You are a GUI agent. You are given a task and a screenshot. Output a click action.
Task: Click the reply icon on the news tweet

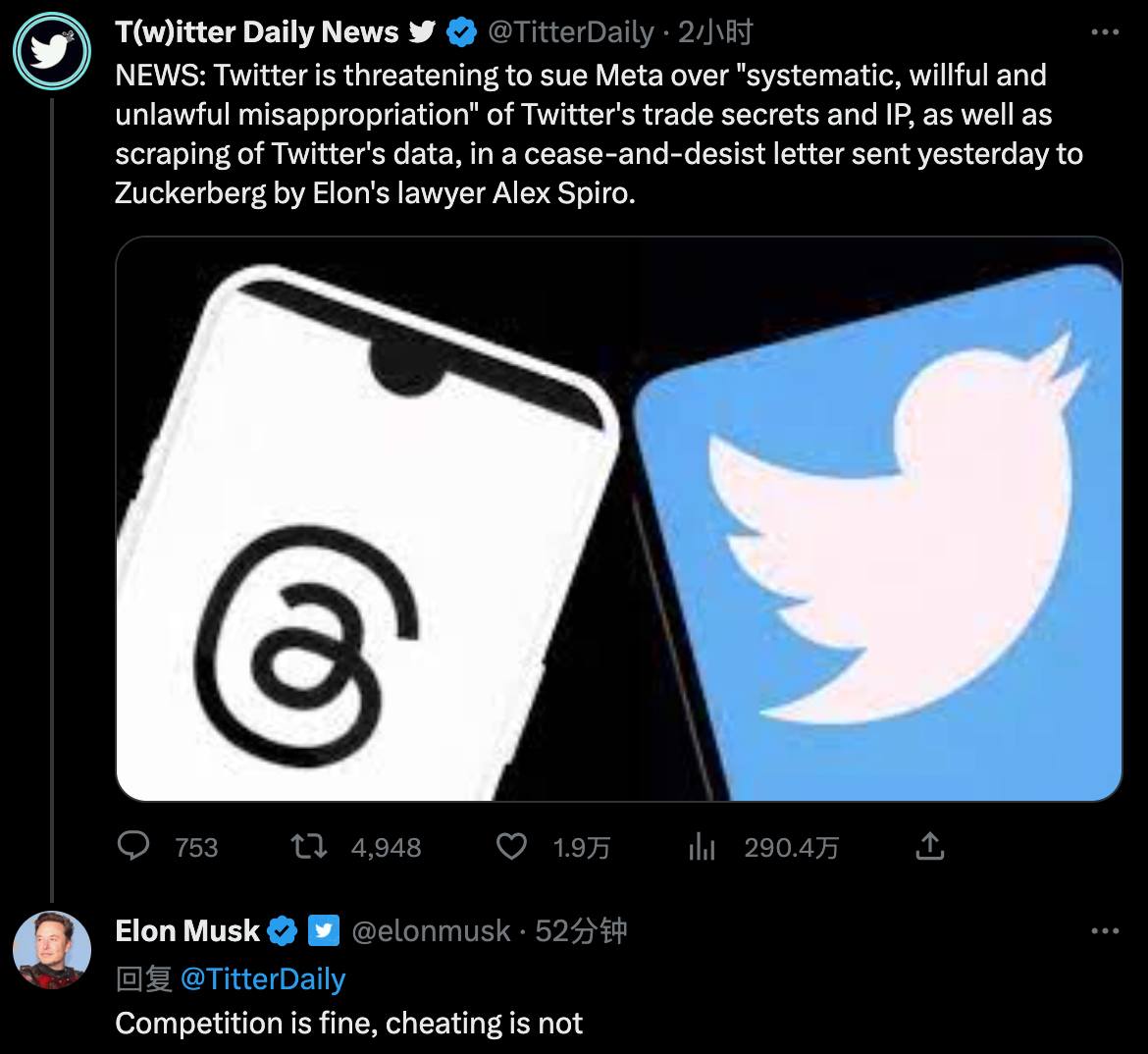(133, 846)
